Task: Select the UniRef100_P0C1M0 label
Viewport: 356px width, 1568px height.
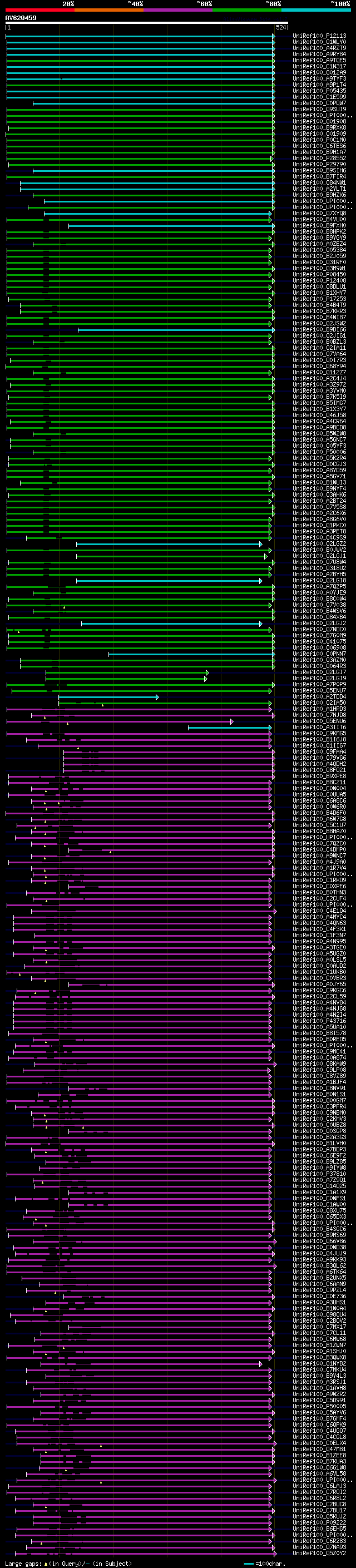Action: pos(319,140)
